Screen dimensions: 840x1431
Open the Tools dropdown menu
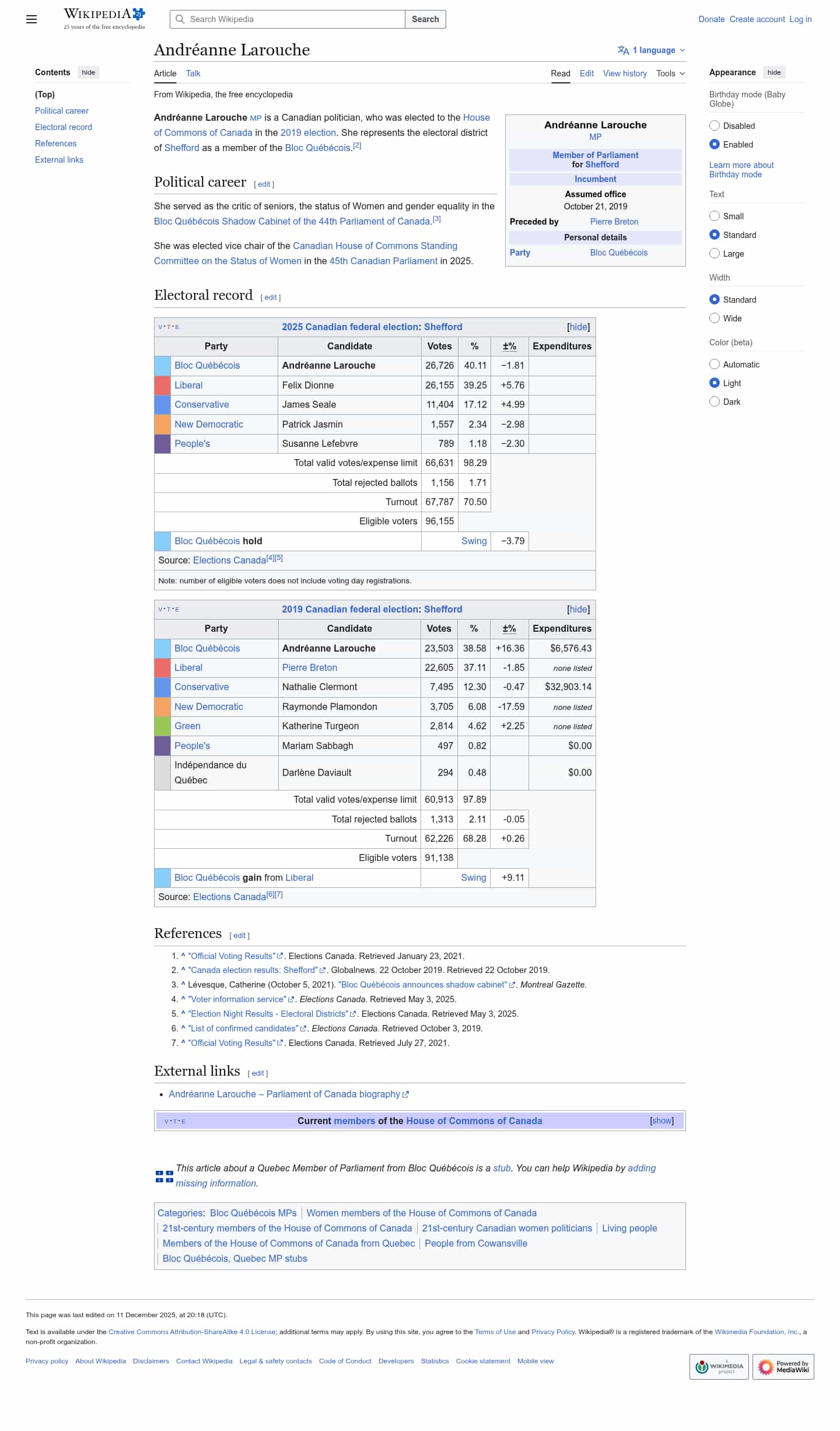tap(670, 74)
